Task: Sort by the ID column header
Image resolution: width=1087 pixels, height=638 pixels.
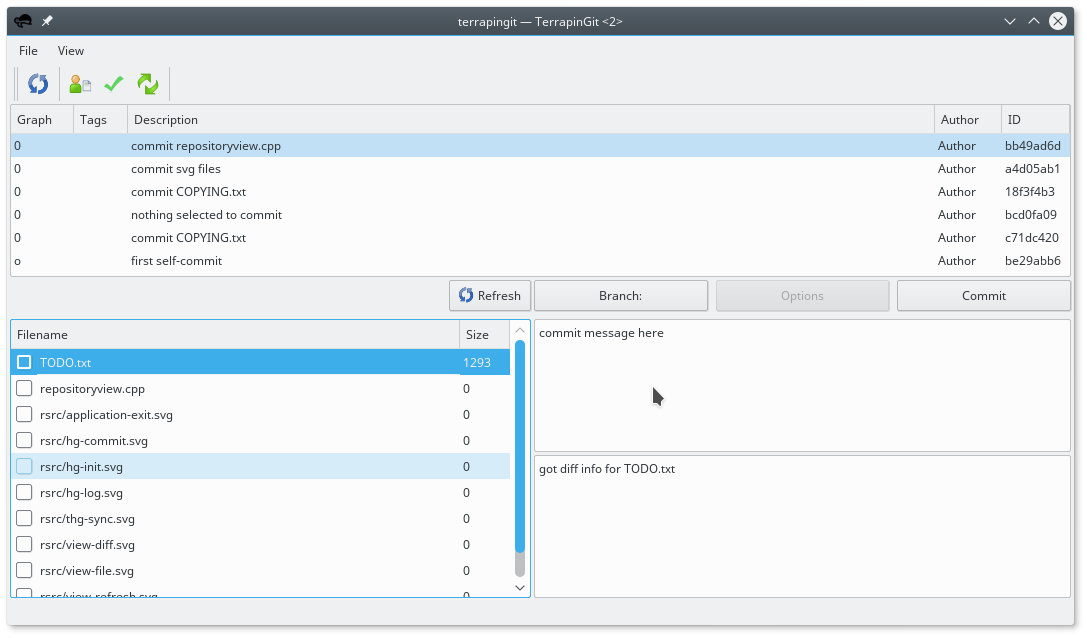Action: click(x=1036, y=119)
